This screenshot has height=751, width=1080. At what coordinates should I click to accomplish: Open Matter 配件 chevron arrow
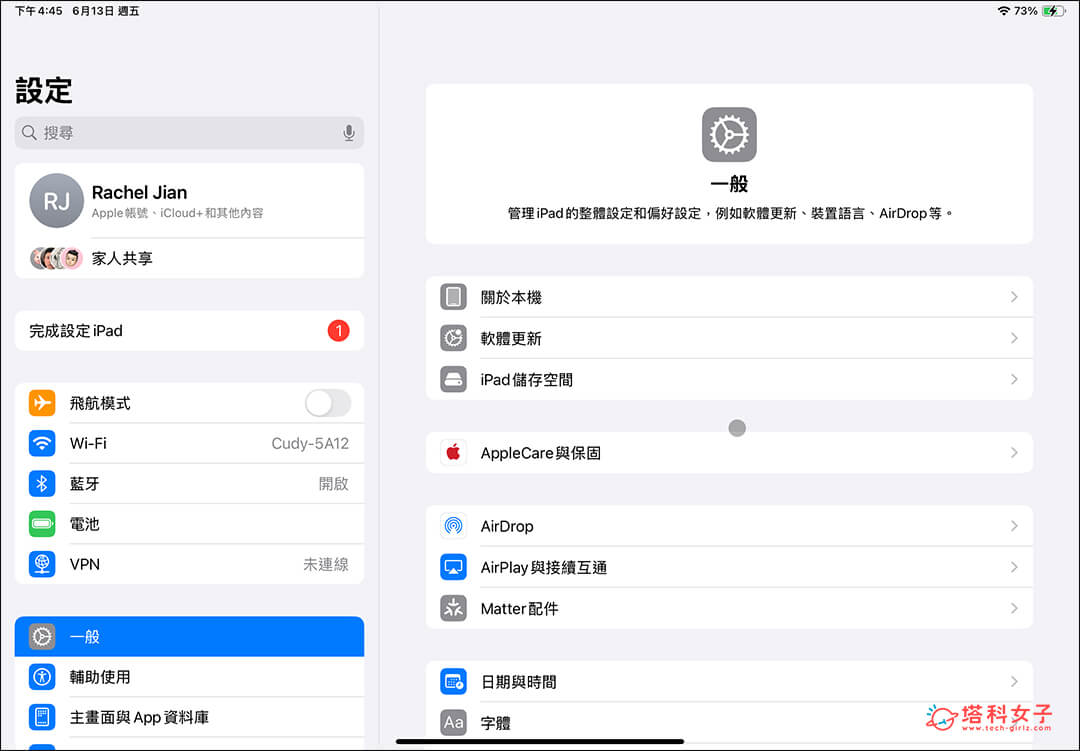[1014, 608]
